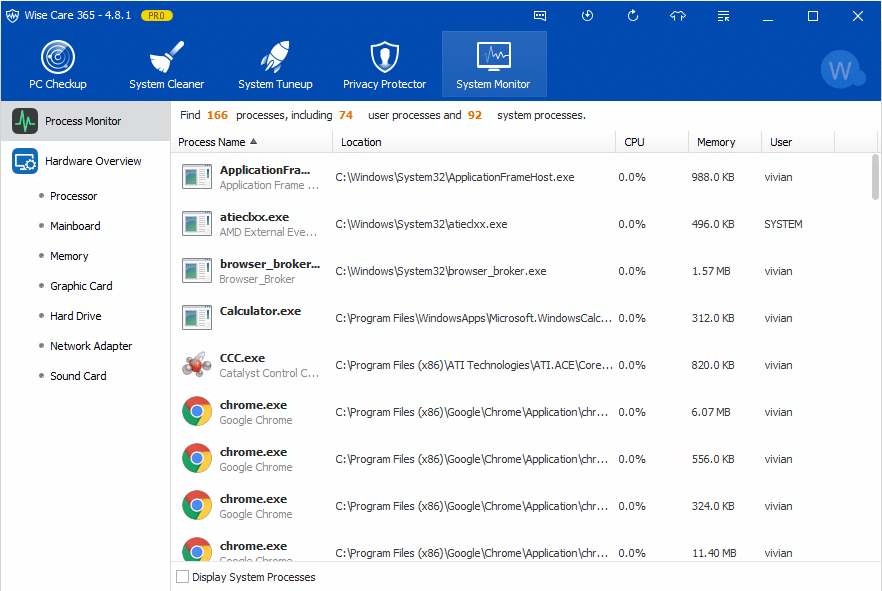Open Network Adapter hardware details
This screenshot has width=882, height=591.
click(91, 346)
